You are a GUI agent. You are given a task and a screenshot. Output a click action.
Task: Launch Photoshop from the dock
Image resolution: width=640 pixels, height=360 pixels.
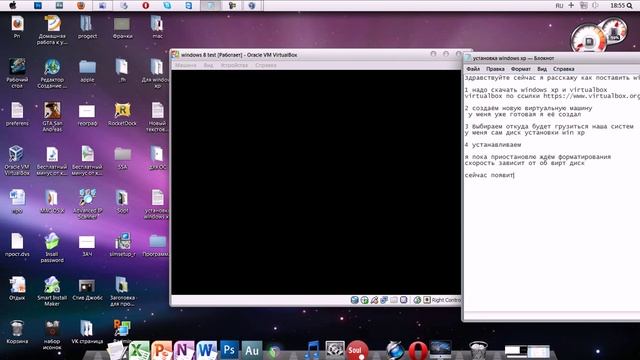(x=229, y=350)
